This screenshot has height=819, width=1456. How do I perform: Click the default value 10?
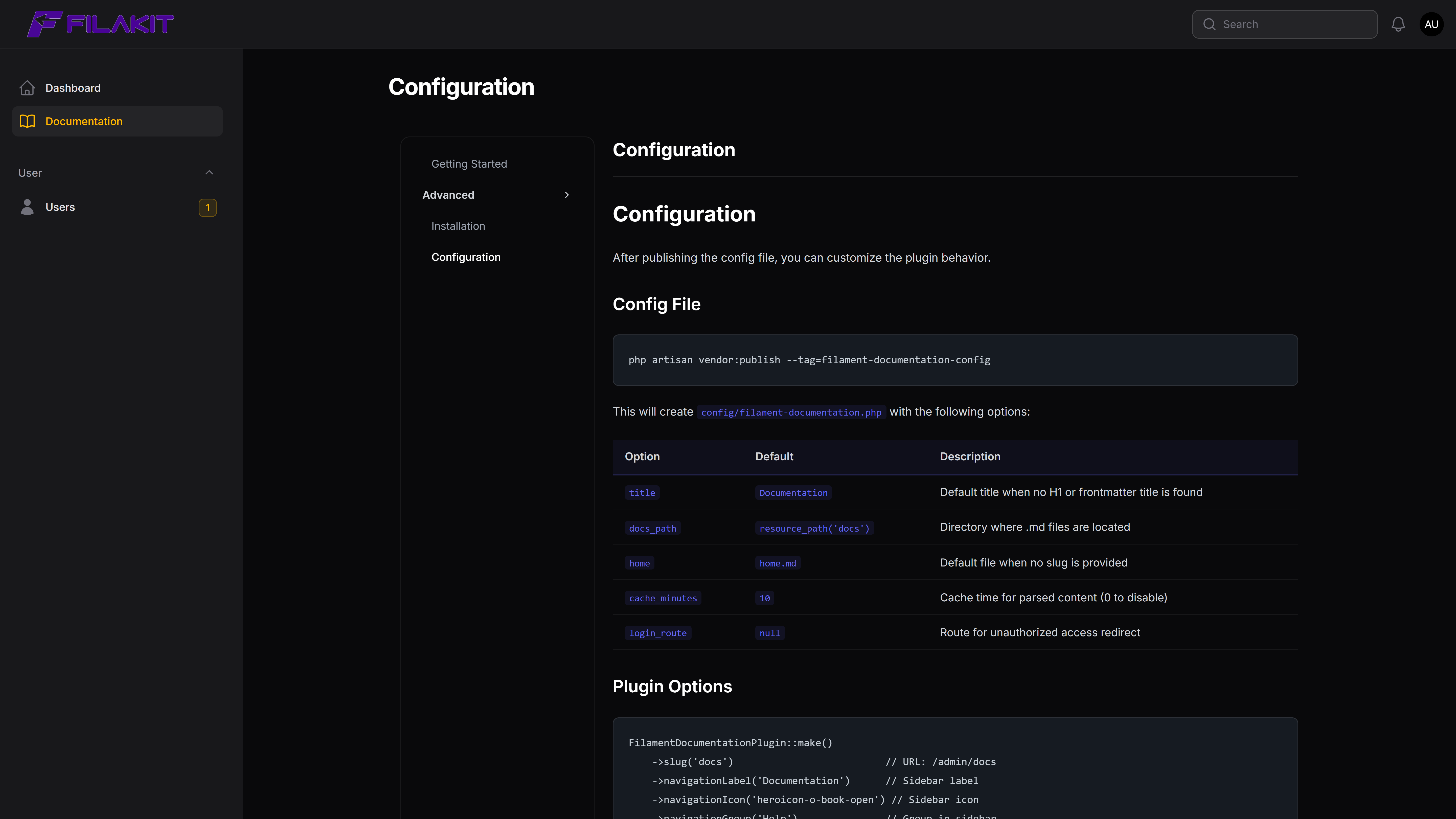pos(765,598)
